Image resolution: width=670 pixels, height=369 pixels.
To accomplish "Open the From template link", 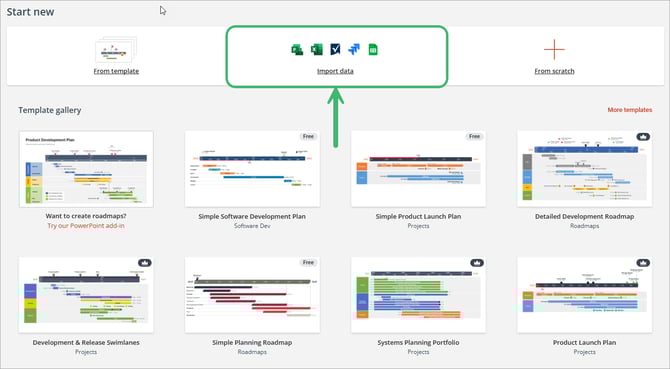I will click(x=116, y=71).
